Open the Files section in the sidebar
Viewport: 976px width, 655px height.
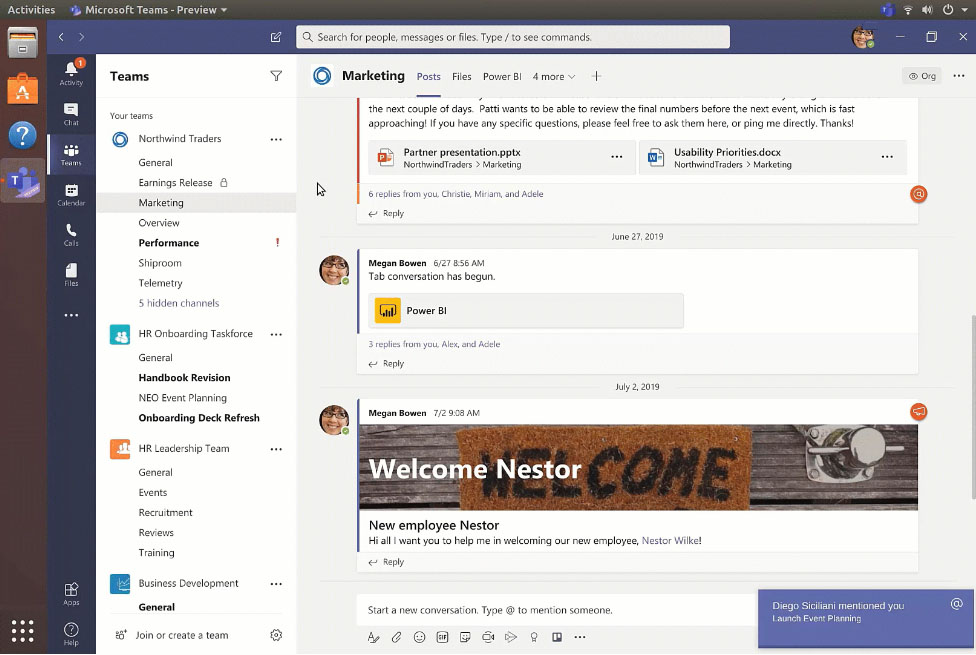71,275
